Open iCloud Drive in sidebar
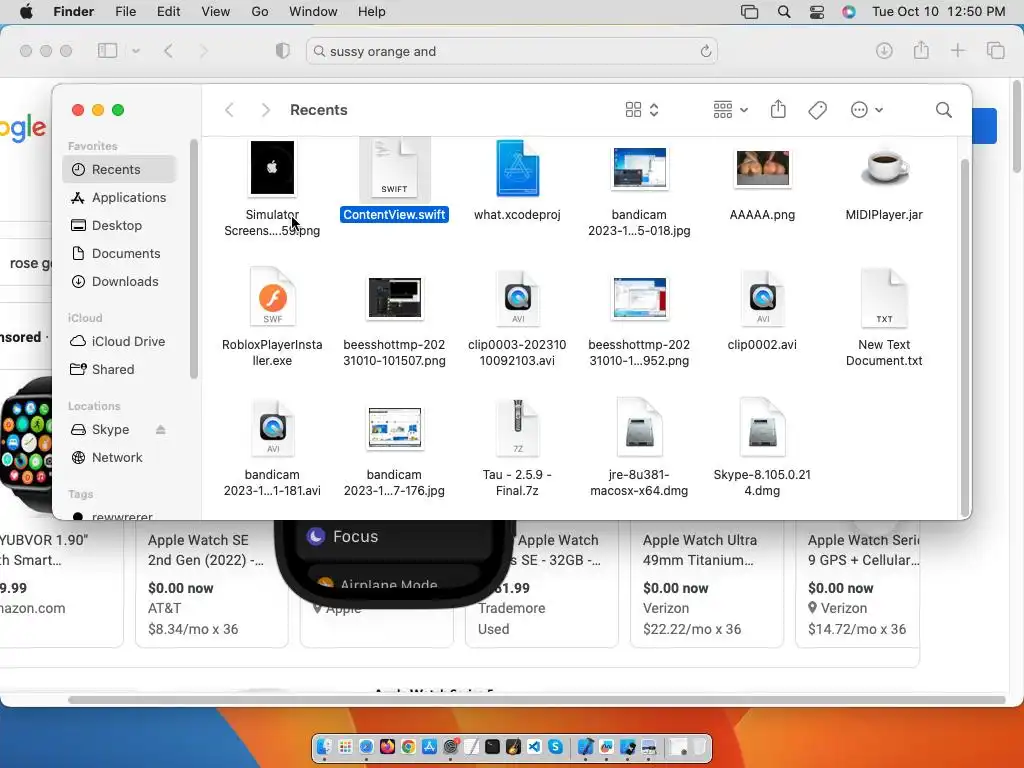The image size is (1024, 768). point(120,342)
